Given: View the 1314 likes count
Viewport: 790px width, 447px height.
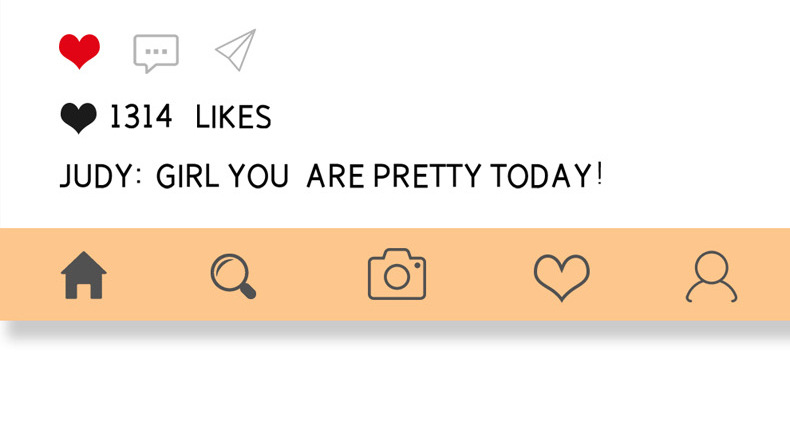Looking at the screenshot, I should point(190,118).
